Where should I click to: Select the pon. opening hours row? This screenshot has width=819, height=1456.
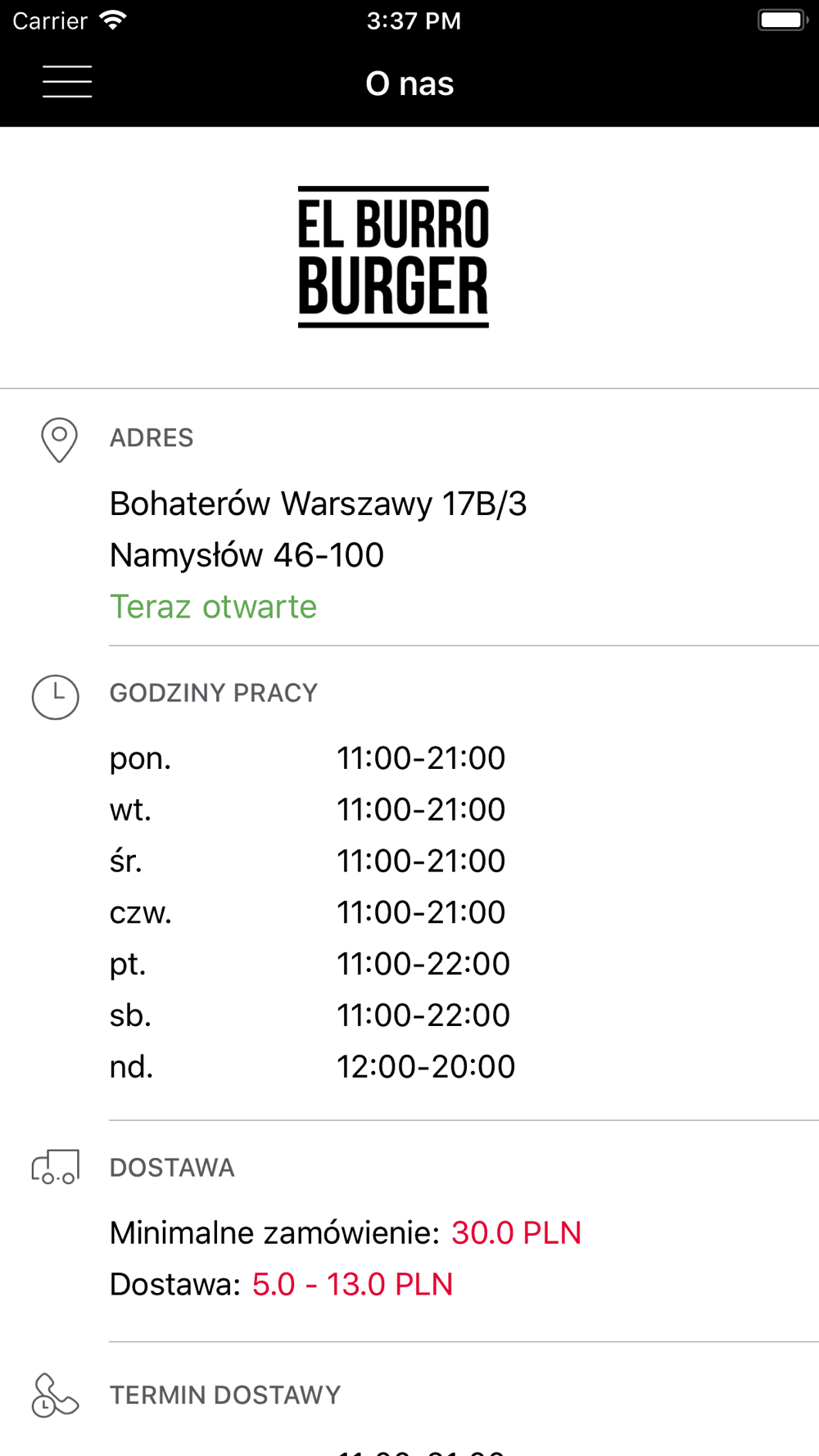307,758
